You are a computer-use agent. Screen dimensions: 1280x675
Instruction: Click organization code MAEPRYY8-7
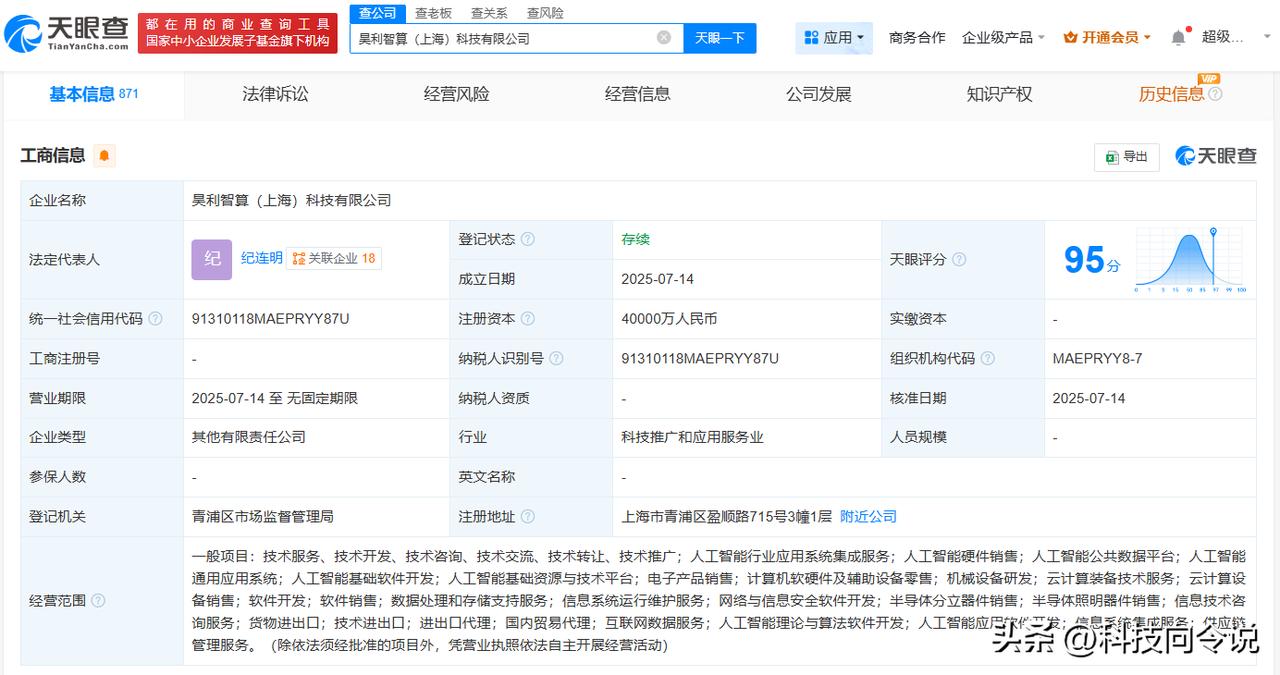(1097, 358)
